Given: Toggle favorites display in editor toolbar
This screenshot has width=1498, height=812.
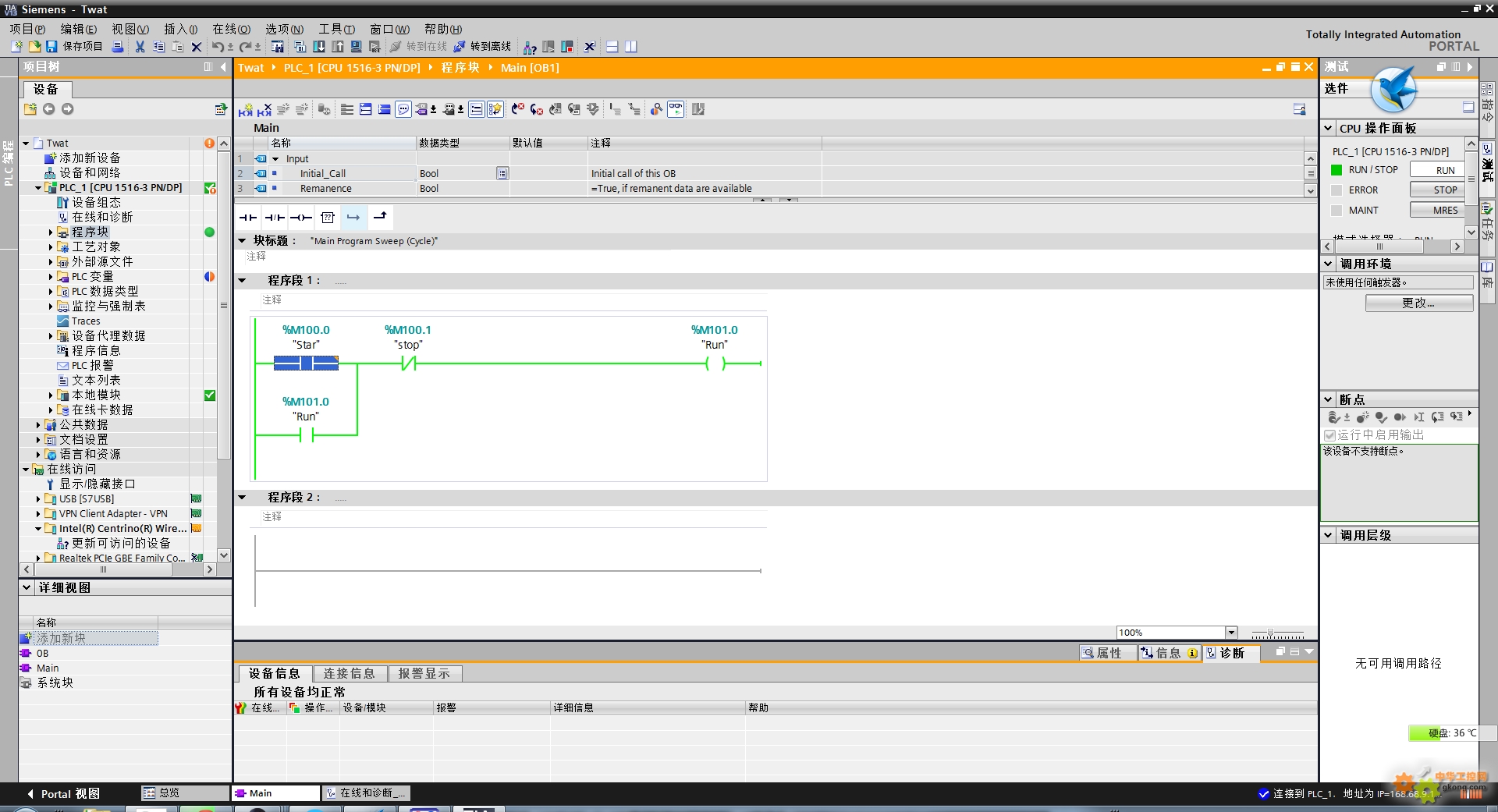Looking at the screenshot, I should 495,109.
